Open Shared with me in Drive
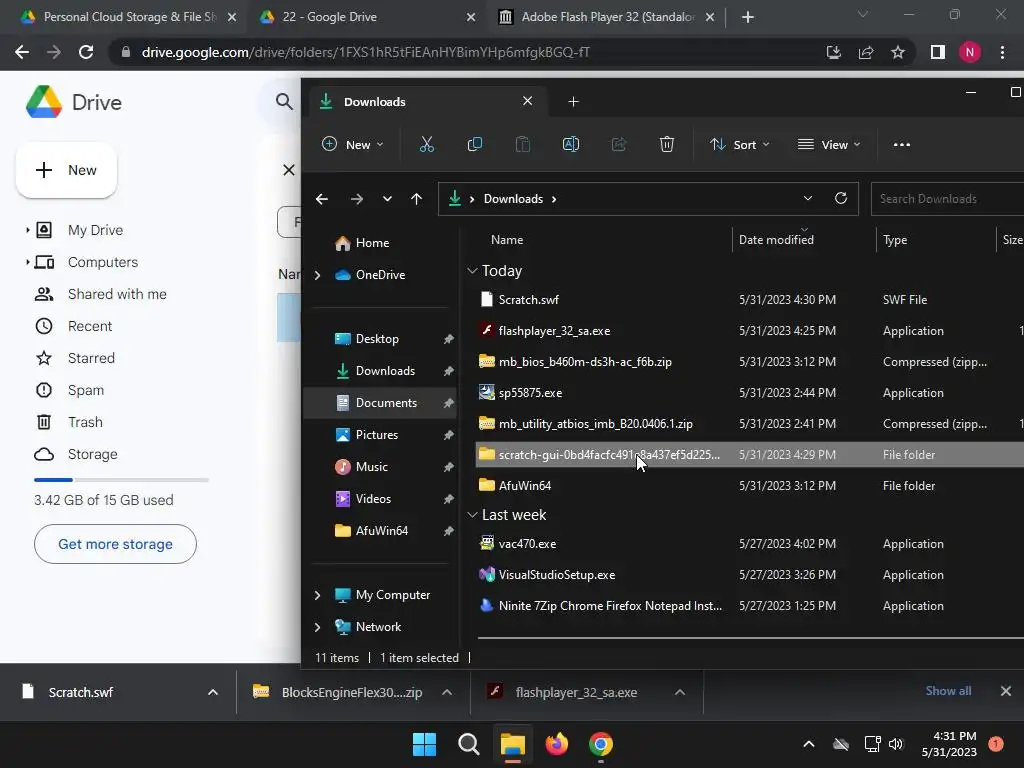The height and width of the screenshot is (768, 1024). (117, 294)
